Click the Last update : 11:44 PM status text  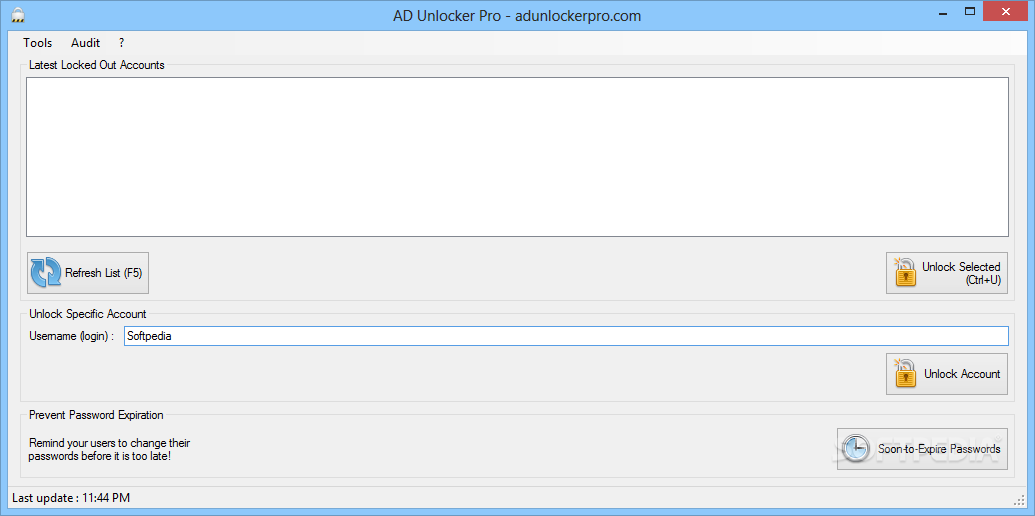coord(71,498)
